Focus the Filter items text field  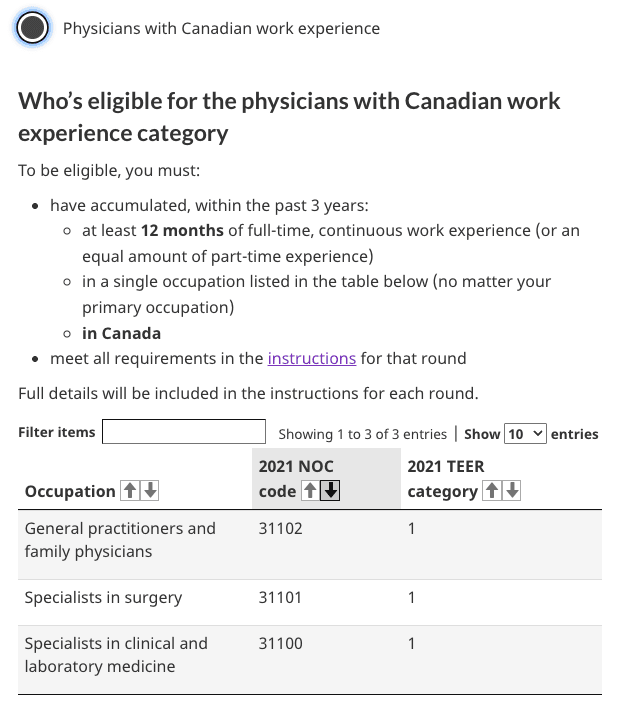(x=184, y=432)
